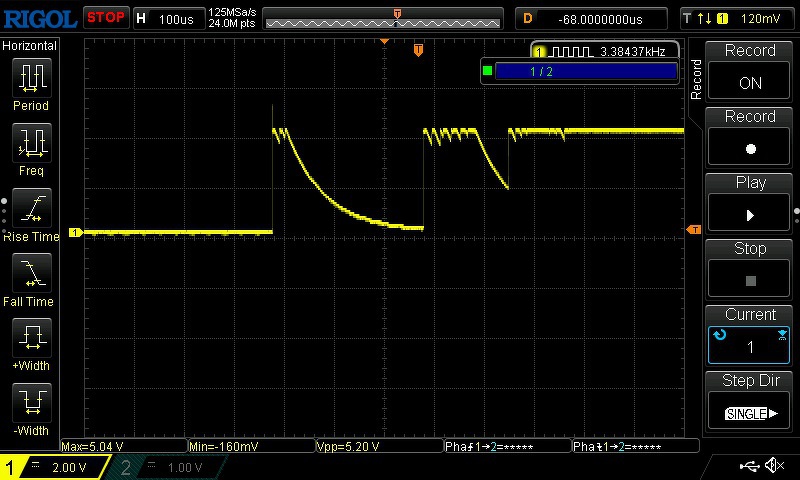This screenshot has height=480, width=800.
Task: Select the Fall Time measurement icon
Action: [31, 273]
